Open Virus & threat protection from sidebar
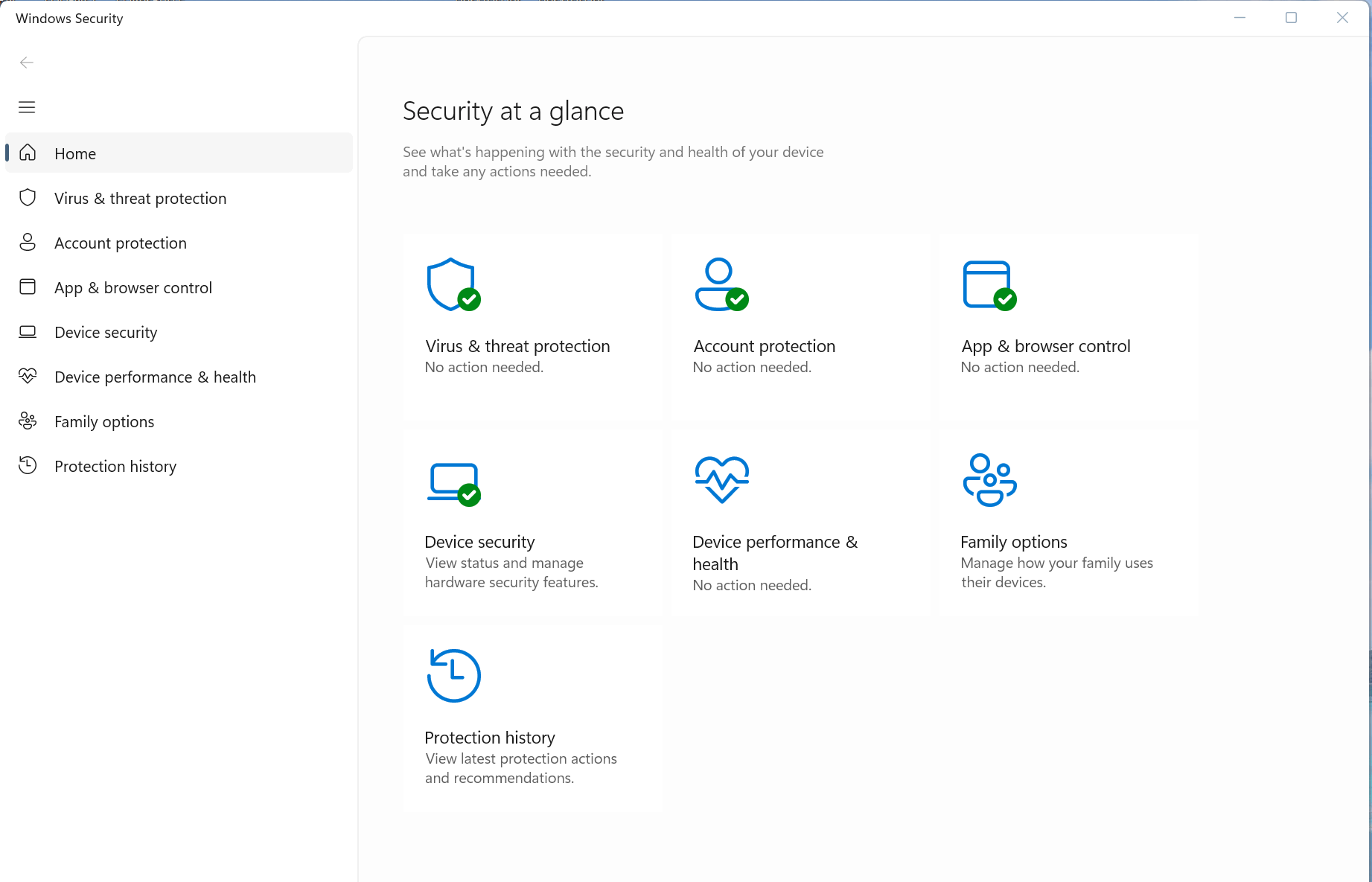The width and height of the screenshot is (1372, 882). click(x=140, y=198)
